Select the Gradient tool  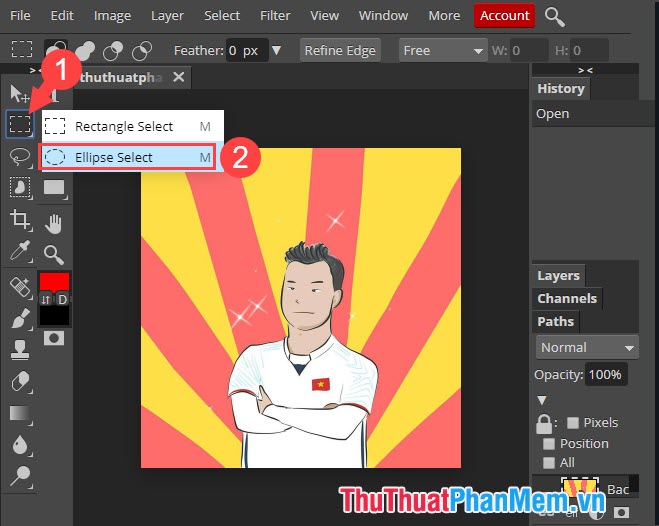[19, 412]
